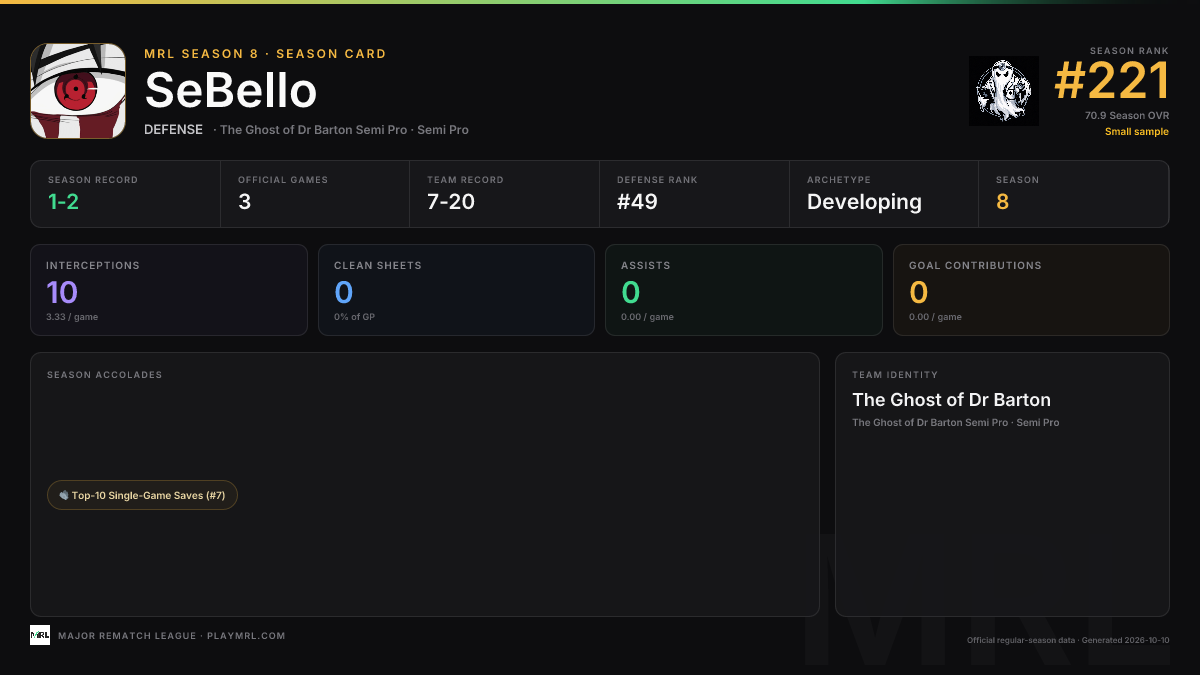Image resolution: width=1200 pixels, height=675 pixels.
Task: Click the Semi Pro subtitle under Team Identity heading
Action: coord(955,423)
